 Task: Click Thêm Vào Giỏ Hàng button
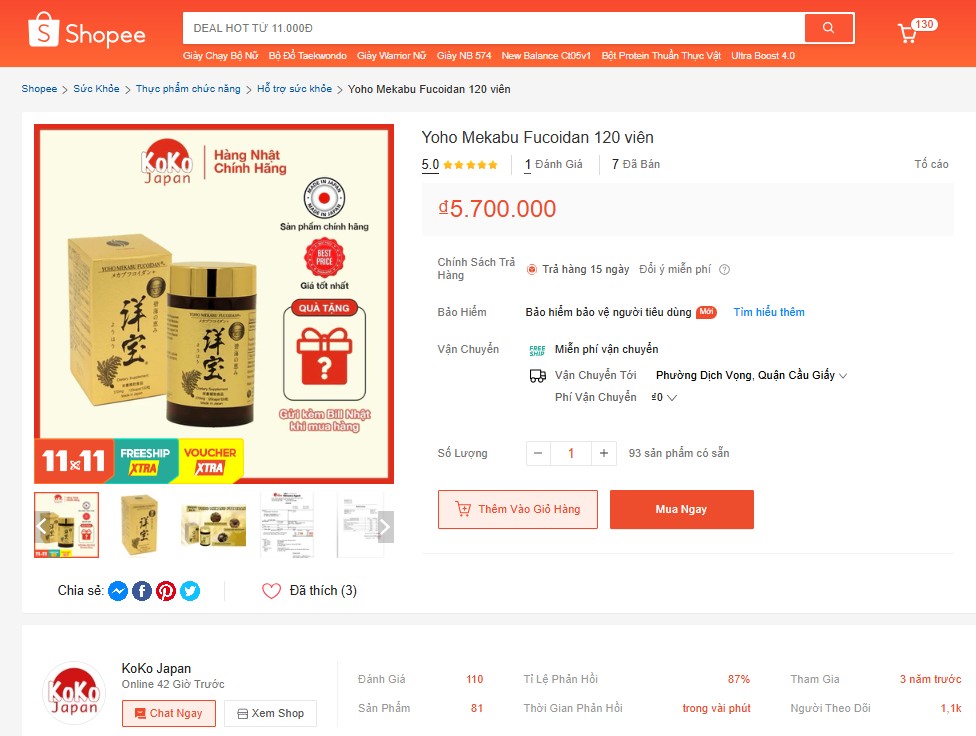tap(518, 509)
